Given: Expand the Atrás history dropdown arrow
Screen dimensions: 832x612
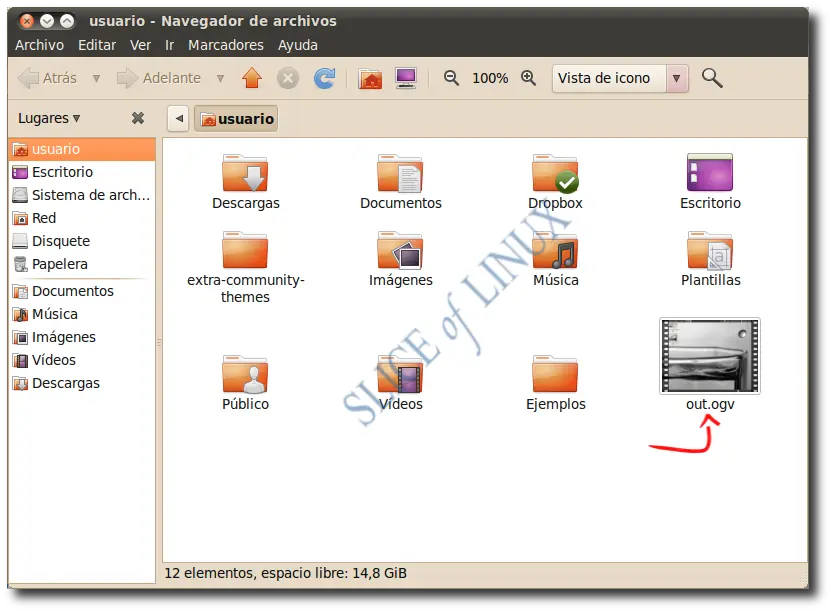Looking at the screenshot, I should pos(97,79).
